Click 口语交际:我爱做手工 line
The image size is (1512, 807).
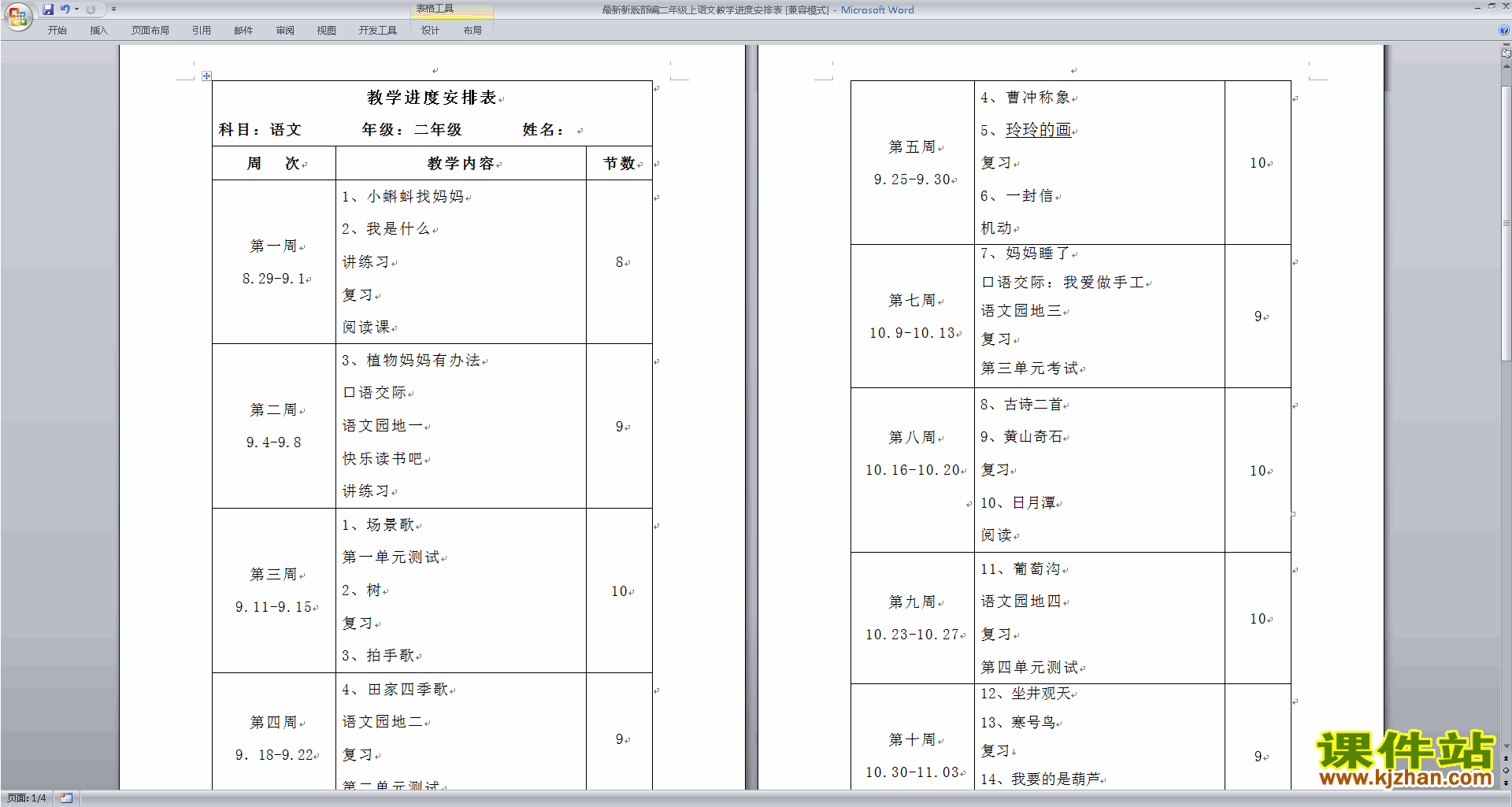(1062, 283)
